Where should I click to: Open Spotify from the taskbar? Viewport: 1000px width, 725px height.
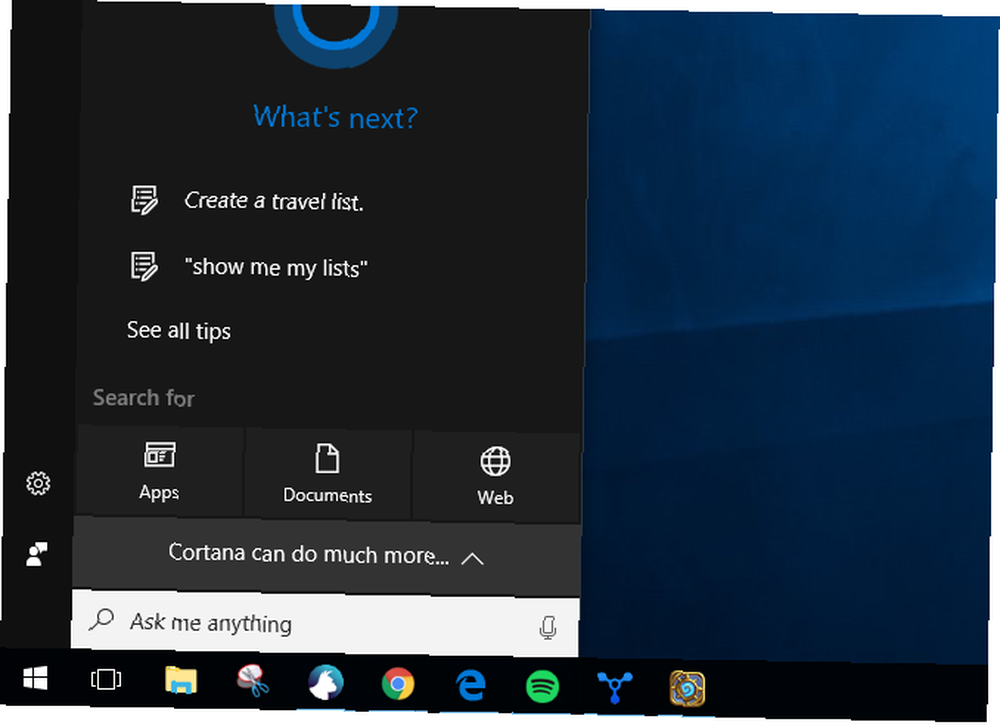click(543, 687)
